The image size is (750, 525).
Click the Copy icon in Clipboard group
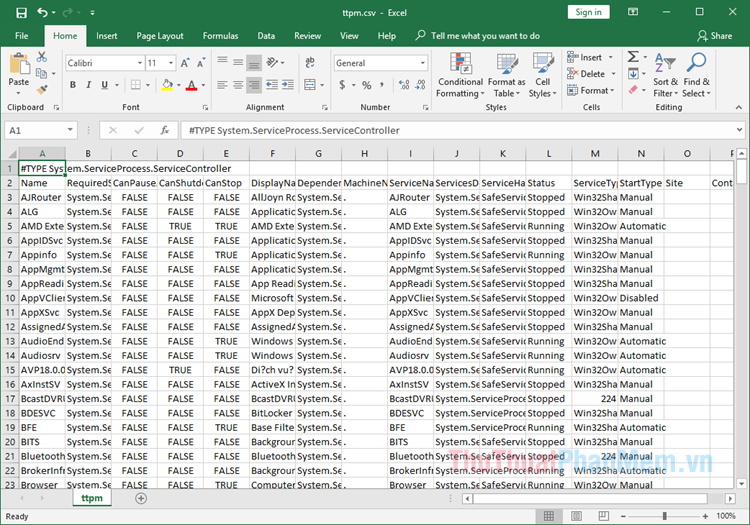click(x=42, y=73)
